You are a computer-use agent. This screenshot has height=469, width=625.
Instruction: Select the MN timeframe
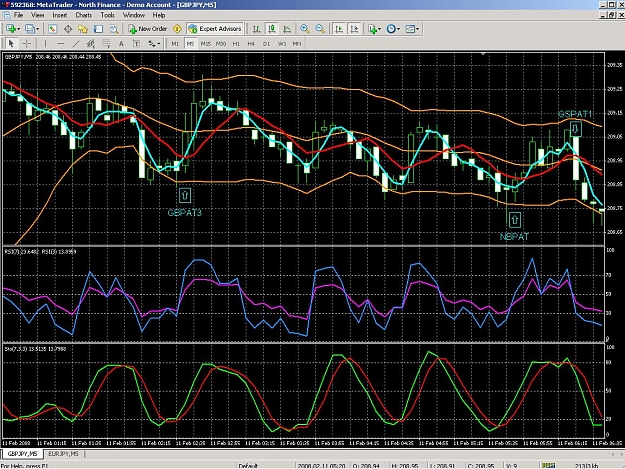[x=297, y=43]
